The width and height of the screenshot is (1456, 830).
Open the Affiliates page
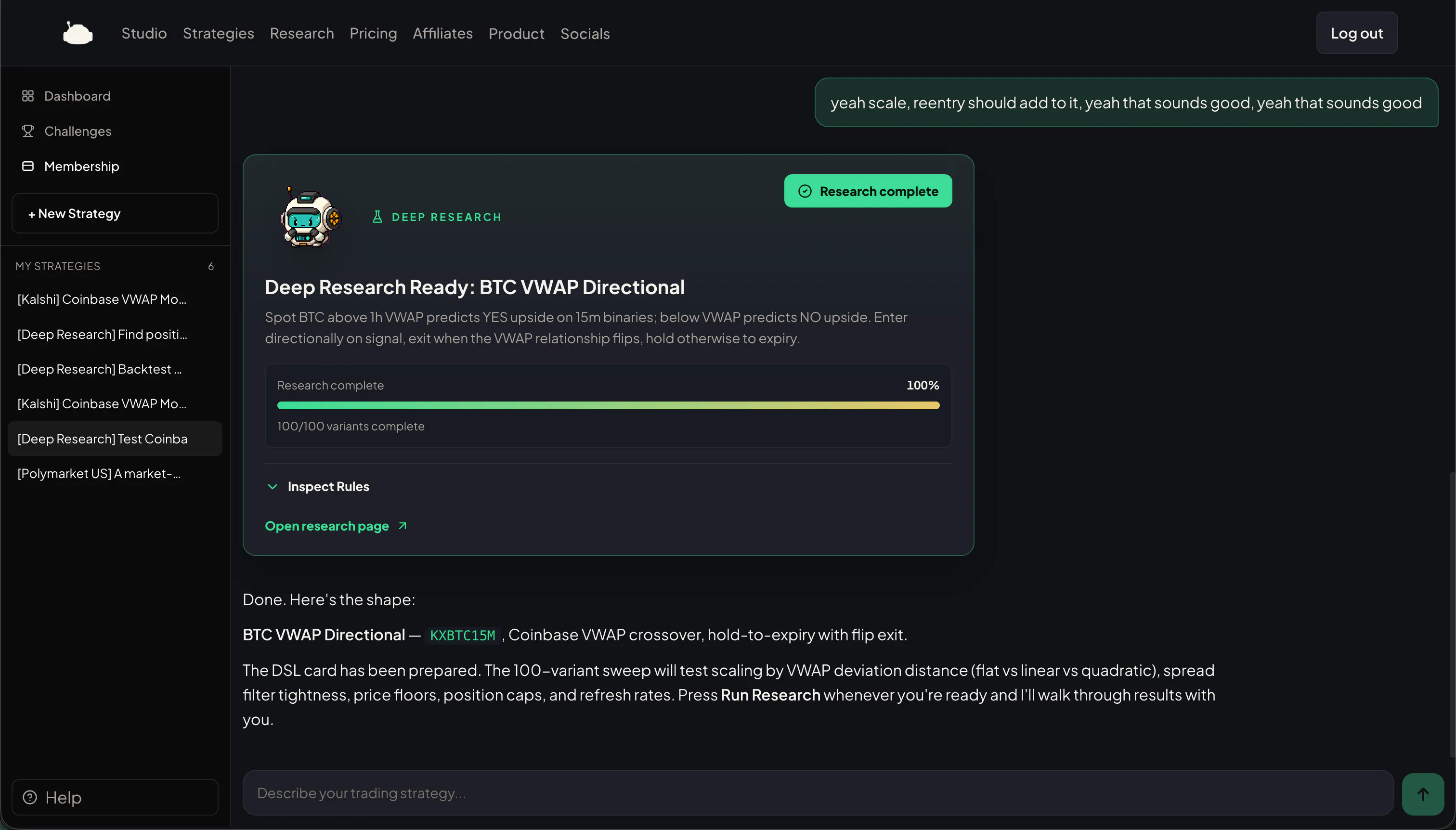point(442,34)
